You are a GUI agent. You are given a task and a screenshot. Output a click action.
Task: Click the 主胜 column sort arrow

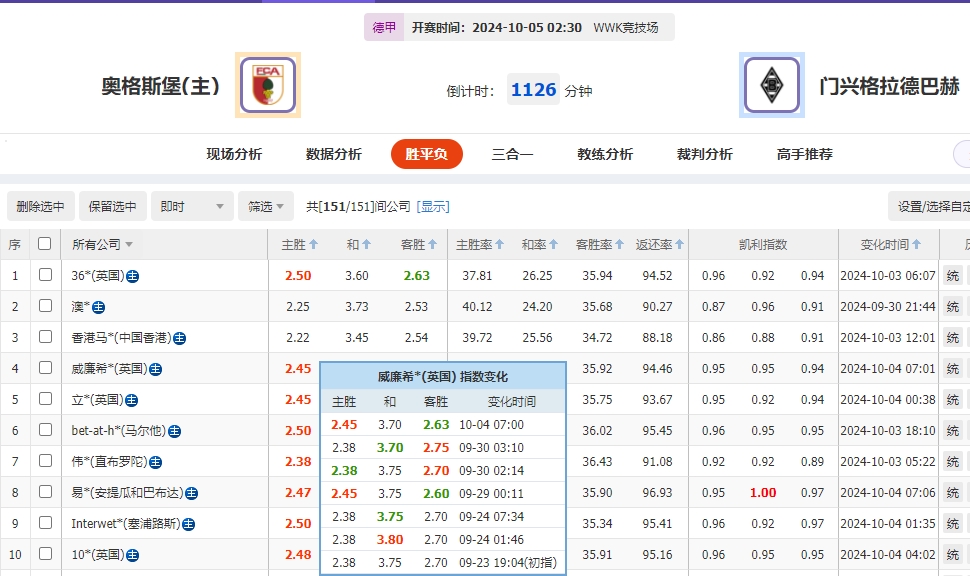click(x=314, y=243)
